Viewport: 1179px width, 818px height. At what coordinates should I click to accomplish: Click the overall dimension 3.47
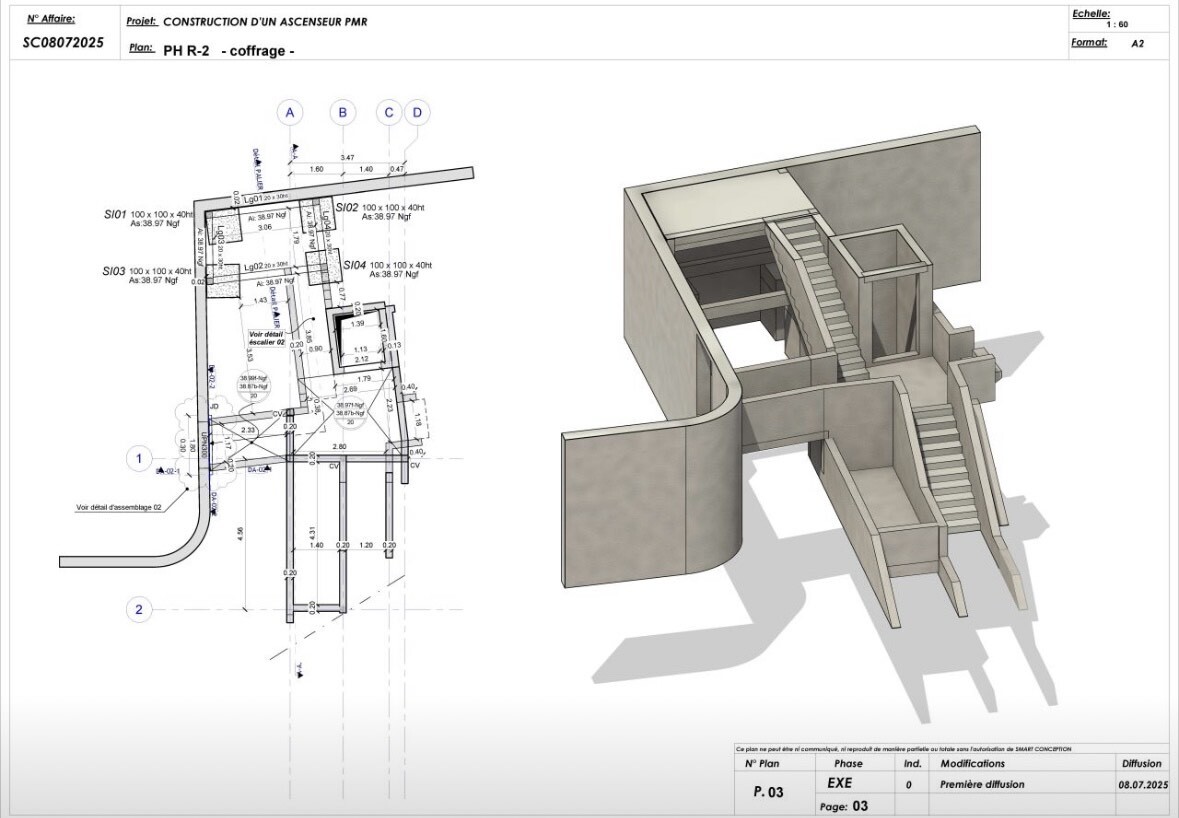coord(347,158)
